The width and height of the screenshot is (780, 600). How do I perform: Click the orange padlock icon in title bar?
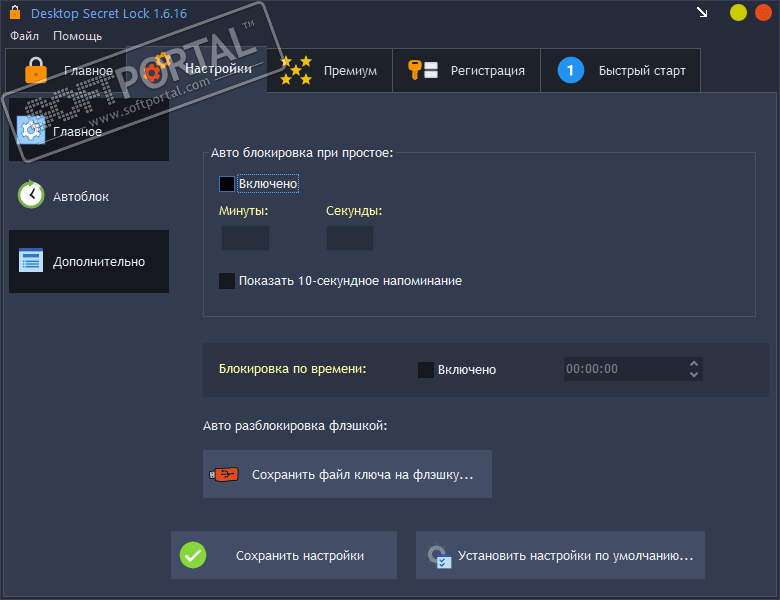tap(15, 12)
